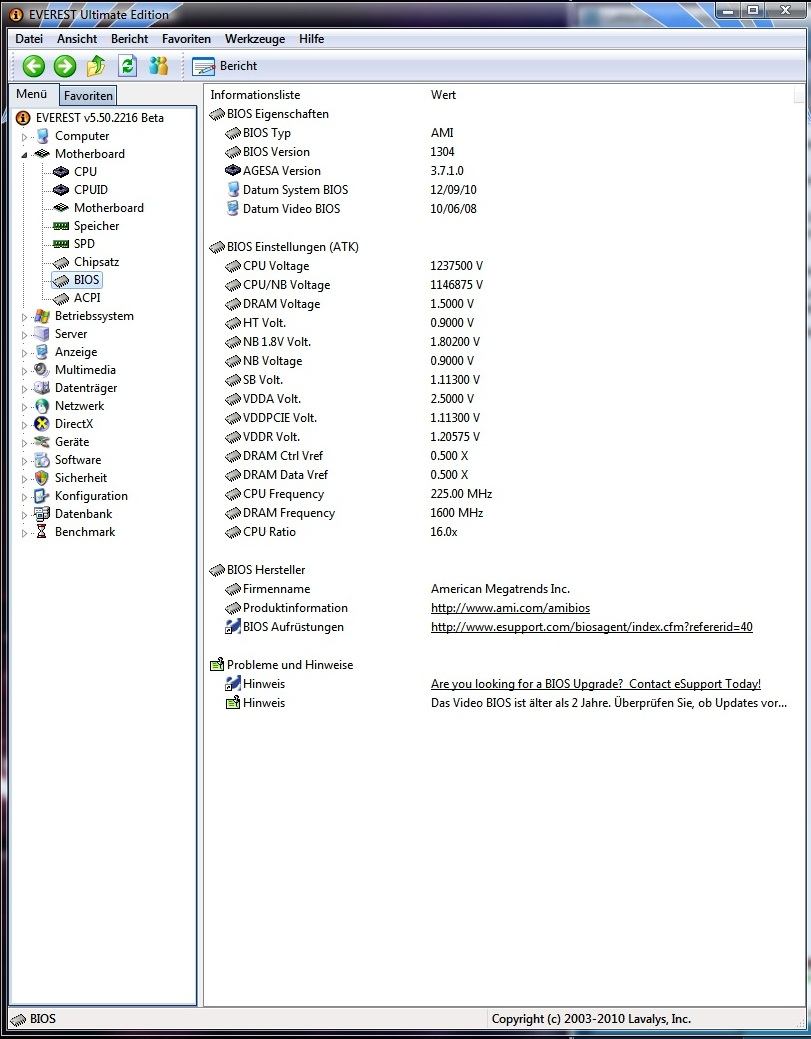Image resolution: width=811 pixels, height=1039 pixels.
Task: Open the Hilfe menu
Action: (x=311, y=39)
